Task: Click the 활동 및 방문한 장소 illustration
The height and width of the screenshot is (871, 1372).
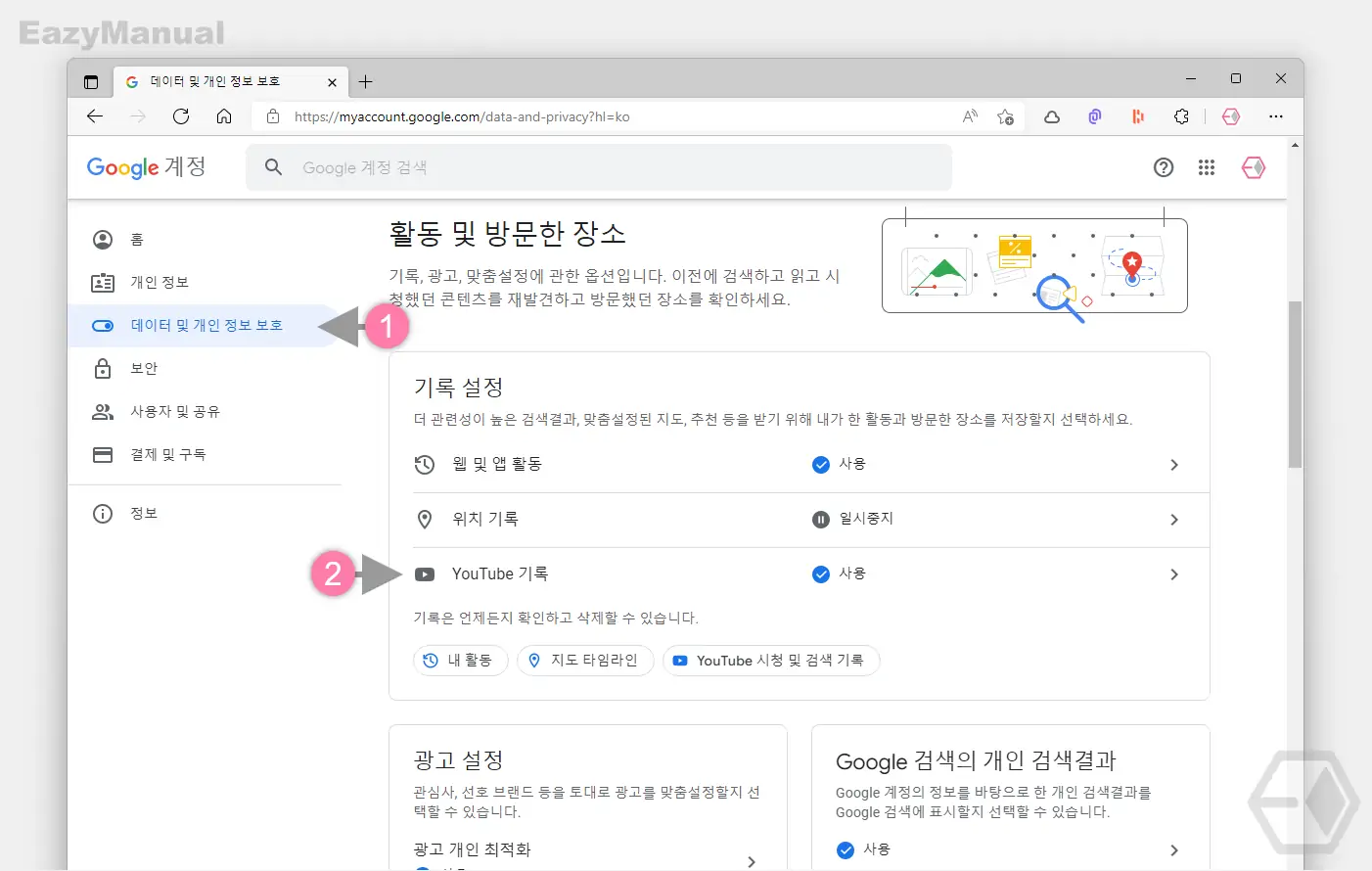Action: tap(1034, 265)
